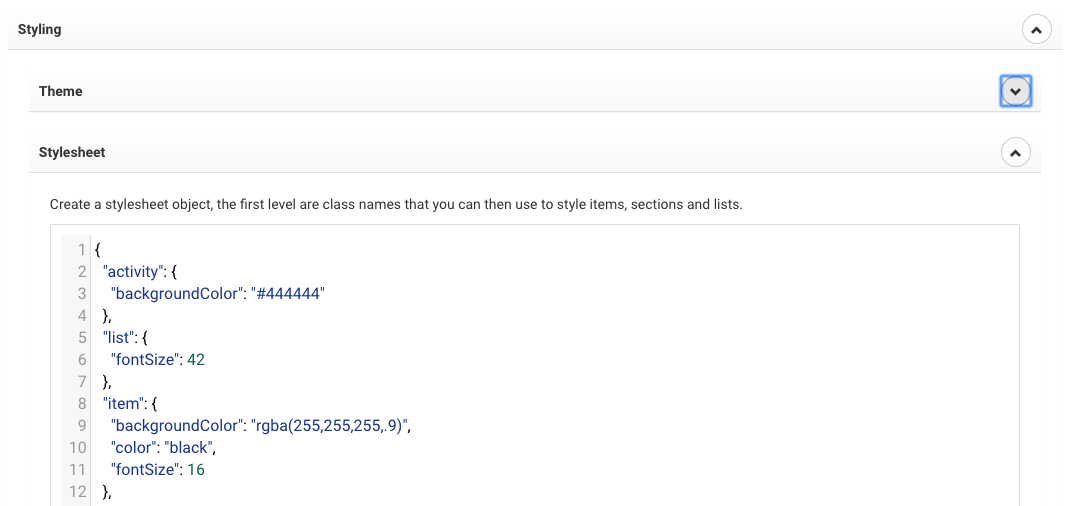Screen dimensions: 1068x506
Task: Click "backgroundColor" key on line 3
Action: [176, 293]
